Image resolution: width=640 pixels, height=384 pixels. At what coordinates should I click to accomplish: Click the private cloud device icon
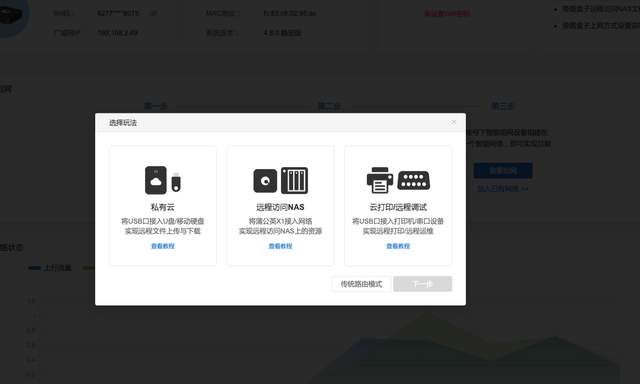point(156,180)
